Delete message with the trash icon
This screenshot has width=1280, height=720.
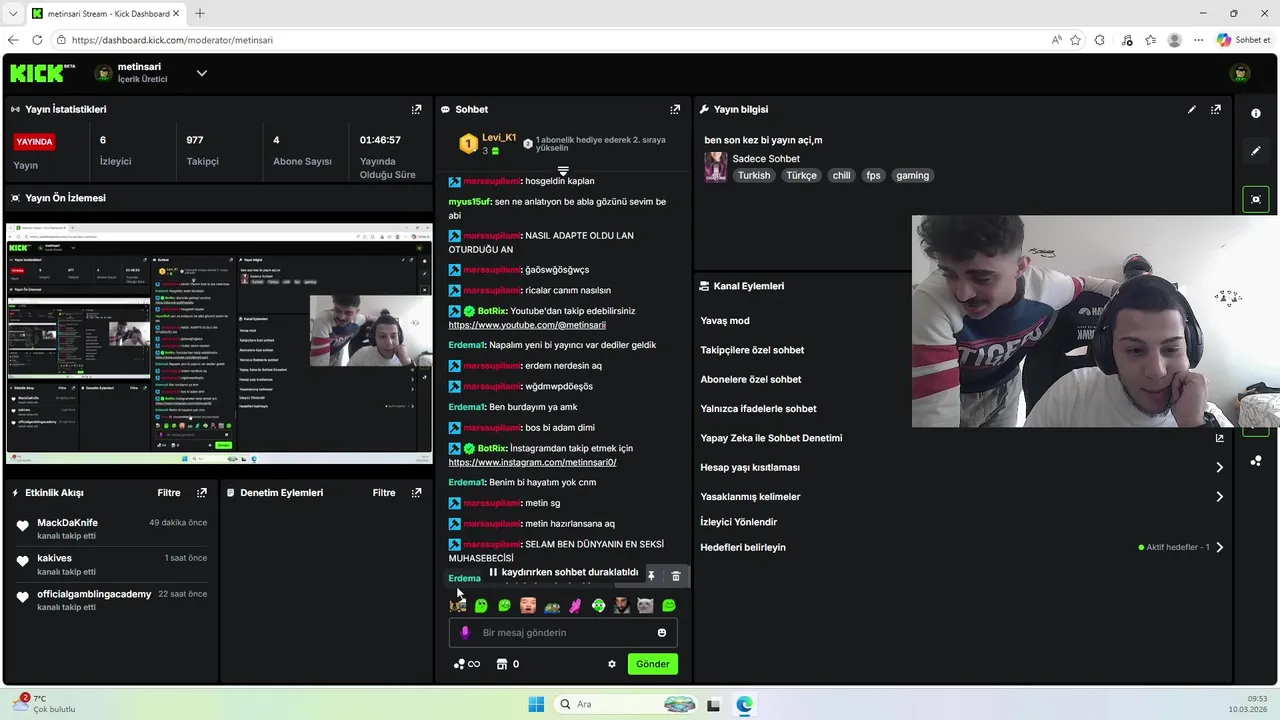[x=676, y=576]
